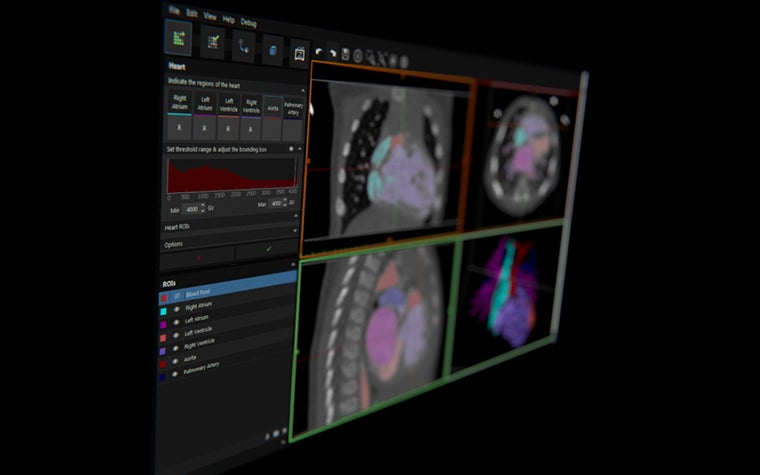Select the Left Atrium region tab
This screenshot has height=475, width=760.
click(x=205, y=104)
